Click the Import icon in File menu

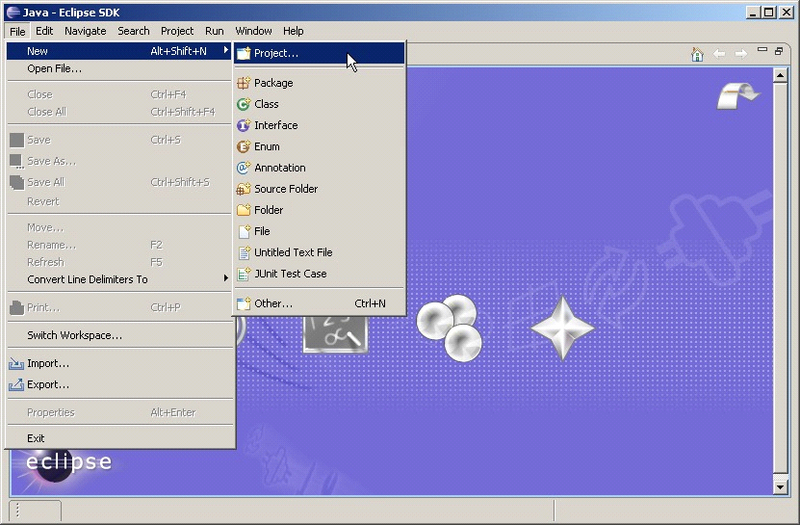tap(16, 364)
